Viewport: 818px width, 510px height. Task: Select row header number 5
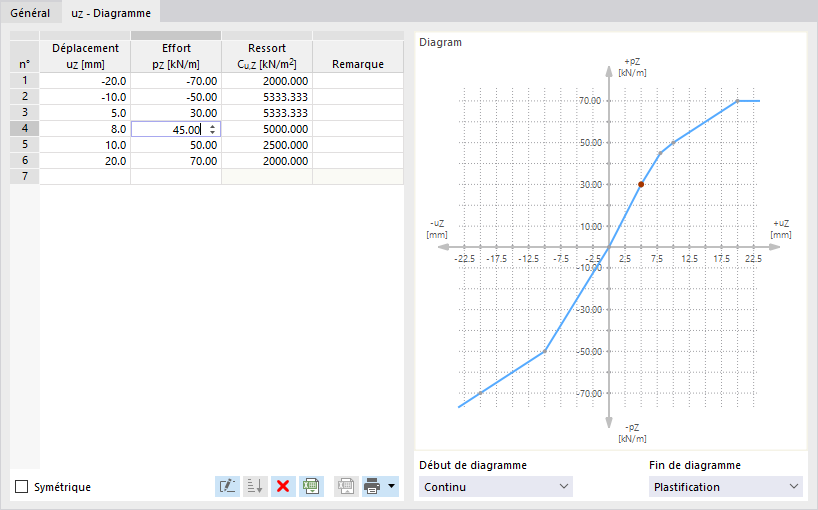[x=25, y=144]
